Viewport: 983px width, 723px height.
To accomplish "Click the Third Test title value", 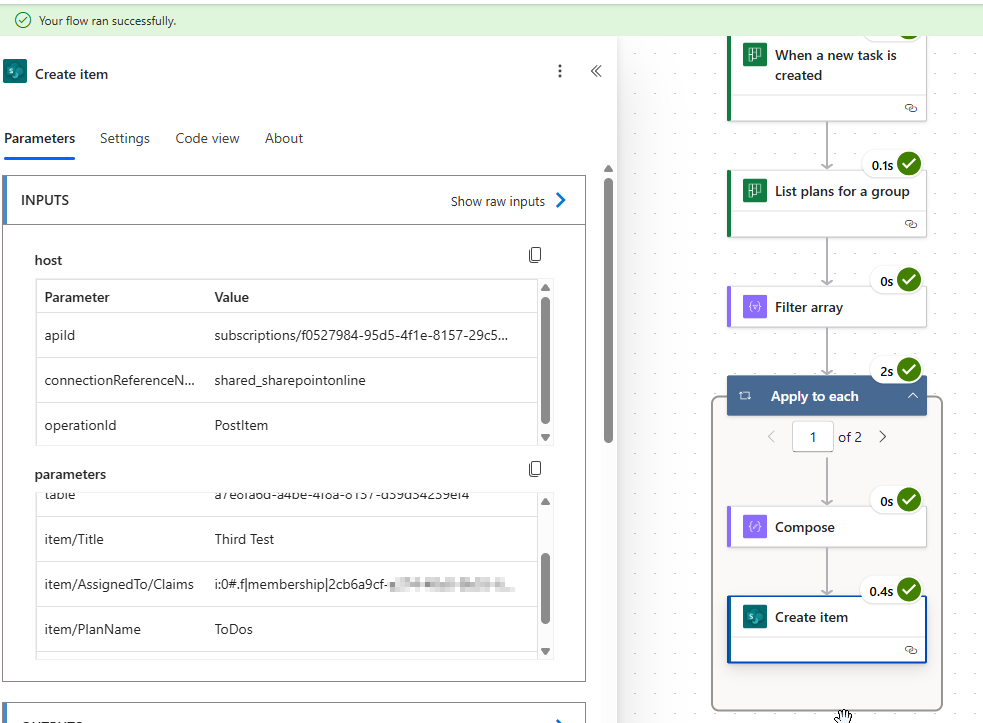I will point(244,539).
